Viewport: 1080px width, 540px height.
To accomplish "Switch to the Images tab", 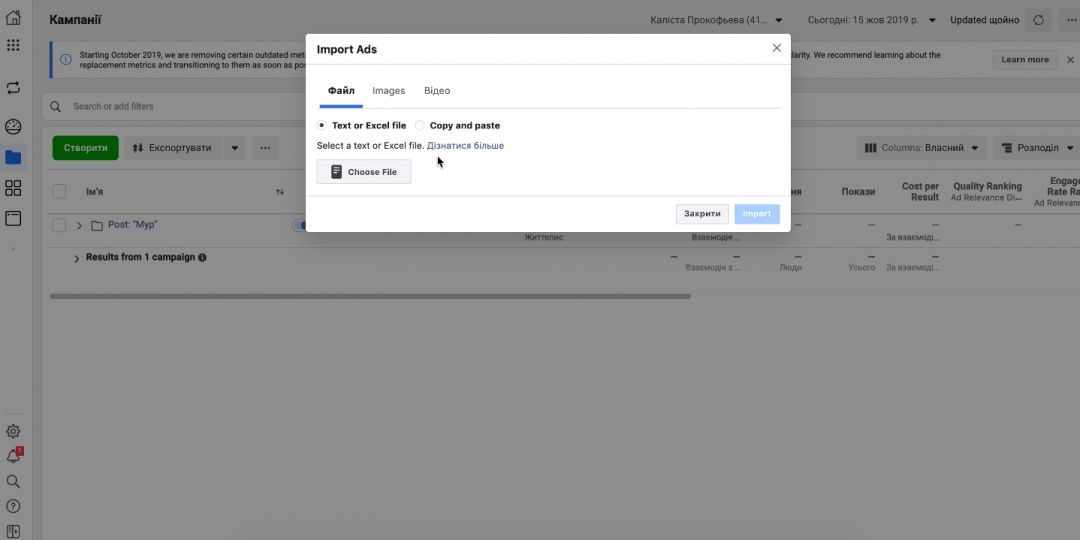I will [388, 91].
